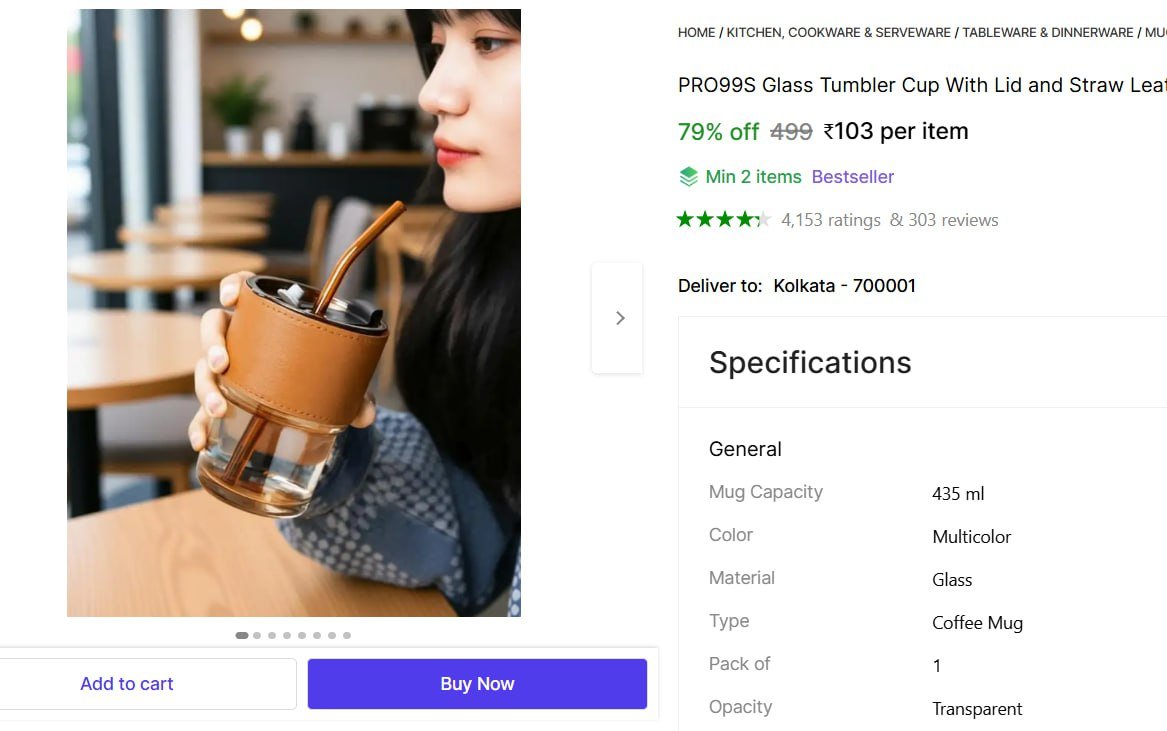1167x731 pixels.
Task: Add the glass tumbler to cart
Action: [x=127, y=684]
